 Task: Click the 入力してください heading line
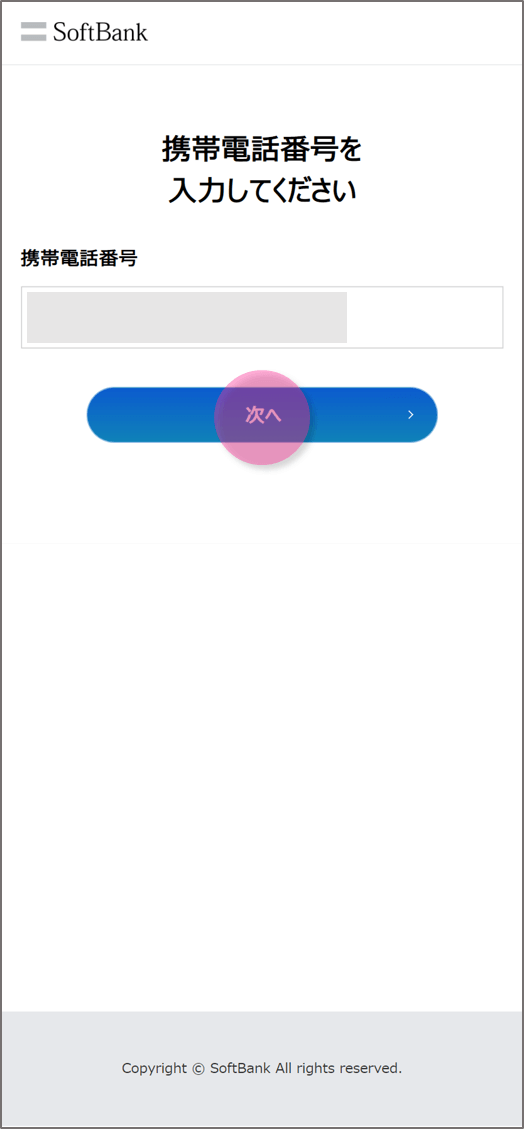coord(262,192)
